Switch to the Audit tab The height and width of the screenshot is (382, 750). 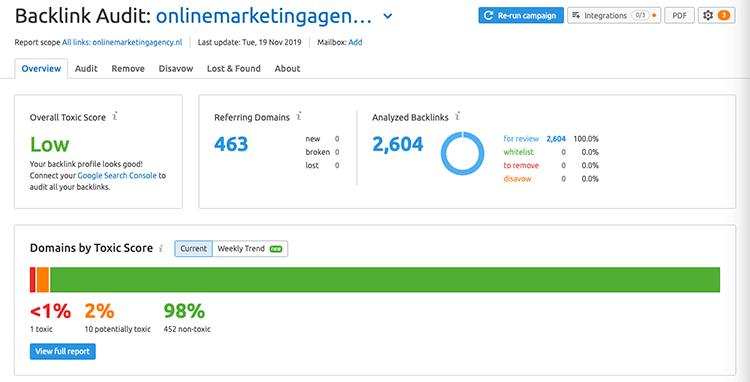[86, 68]
